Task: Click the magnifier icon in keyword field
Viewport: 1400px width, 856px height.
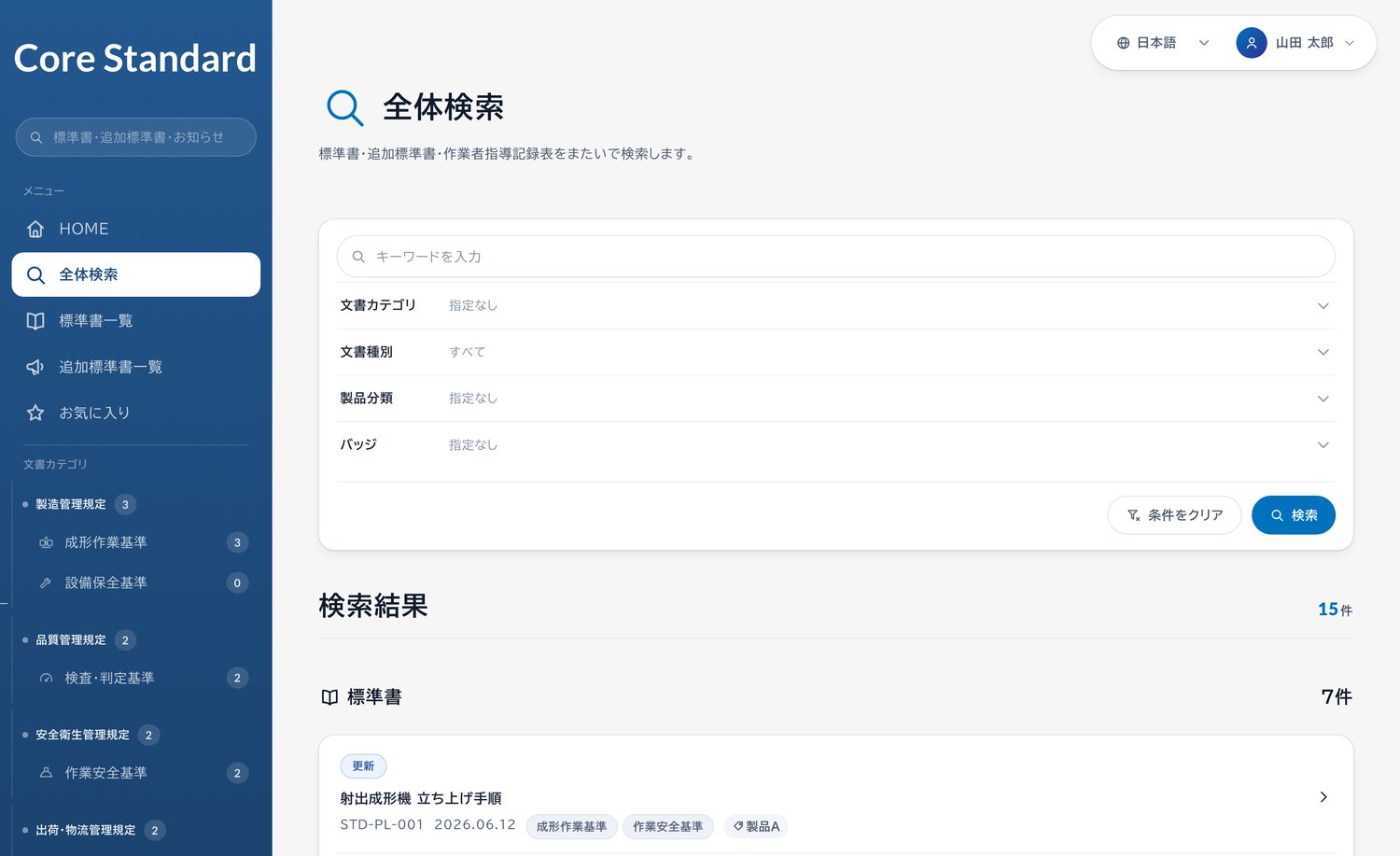Action: coord(358,257)
